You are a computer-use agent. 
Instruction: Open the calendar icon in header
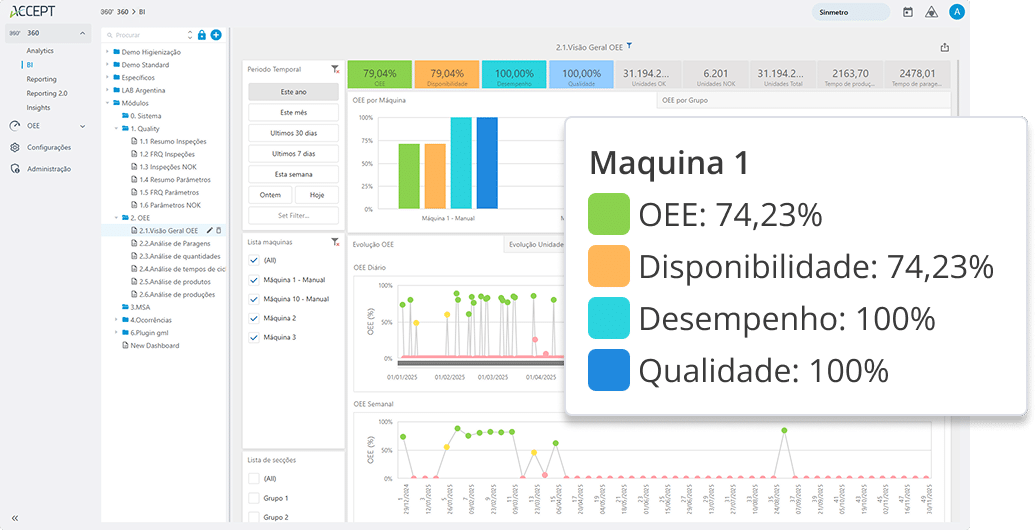click(908, 12)
